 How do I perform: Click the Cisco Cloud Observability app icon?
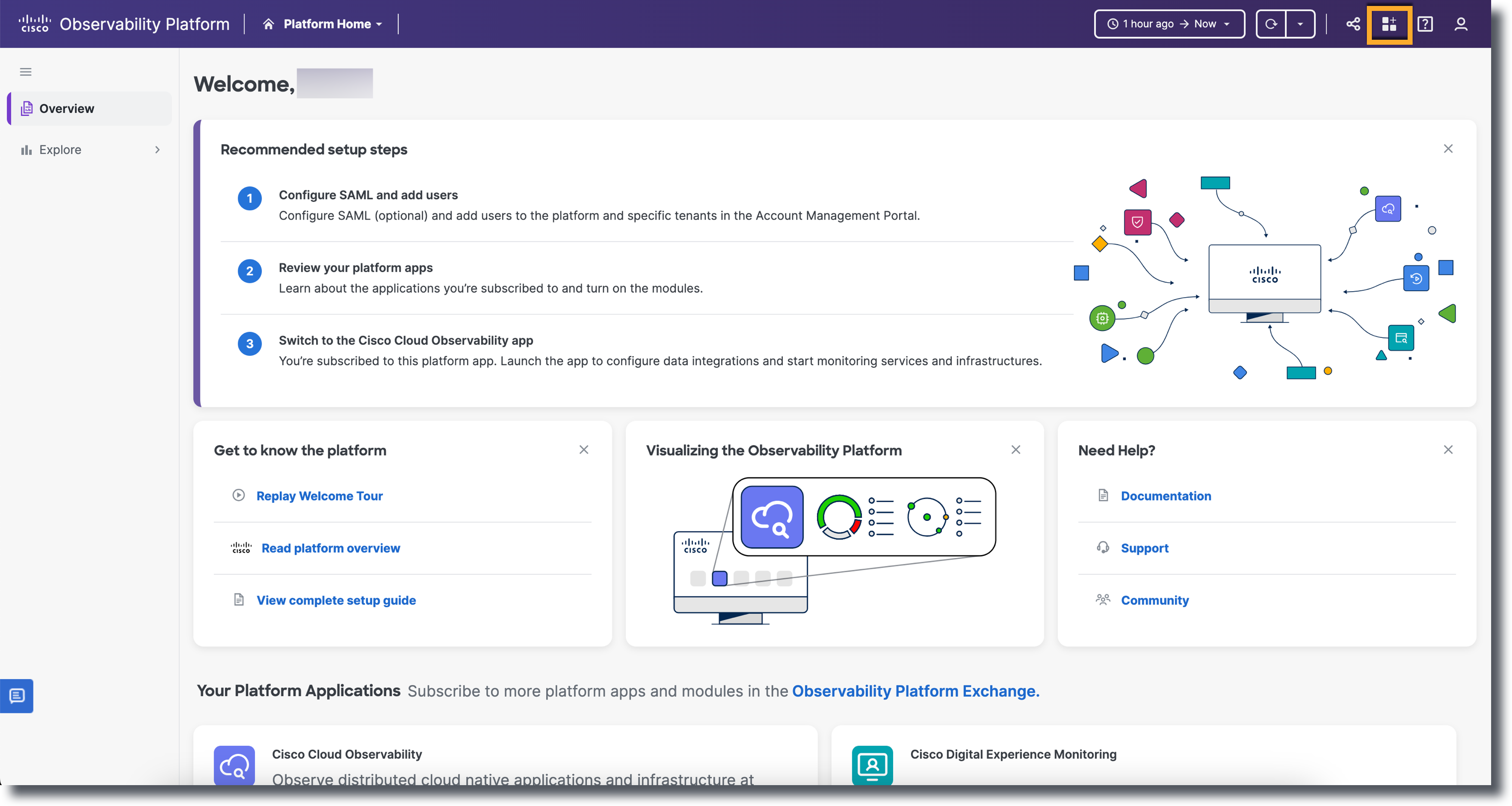(234, 765)
